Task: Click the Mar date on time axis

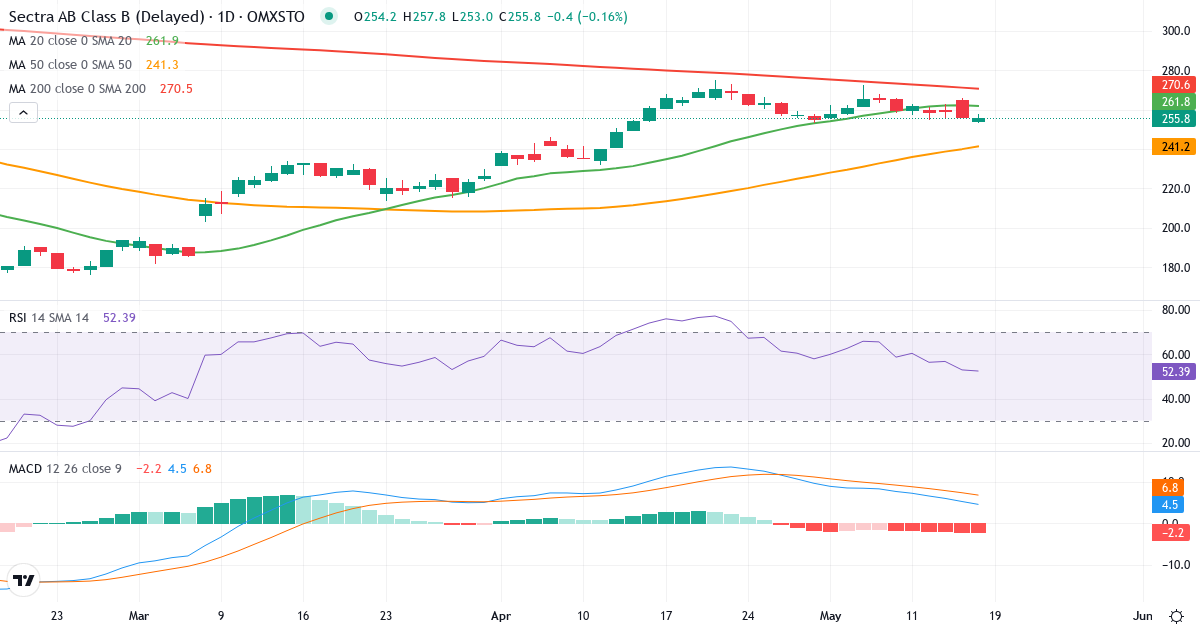Action: tap(139, 616)
